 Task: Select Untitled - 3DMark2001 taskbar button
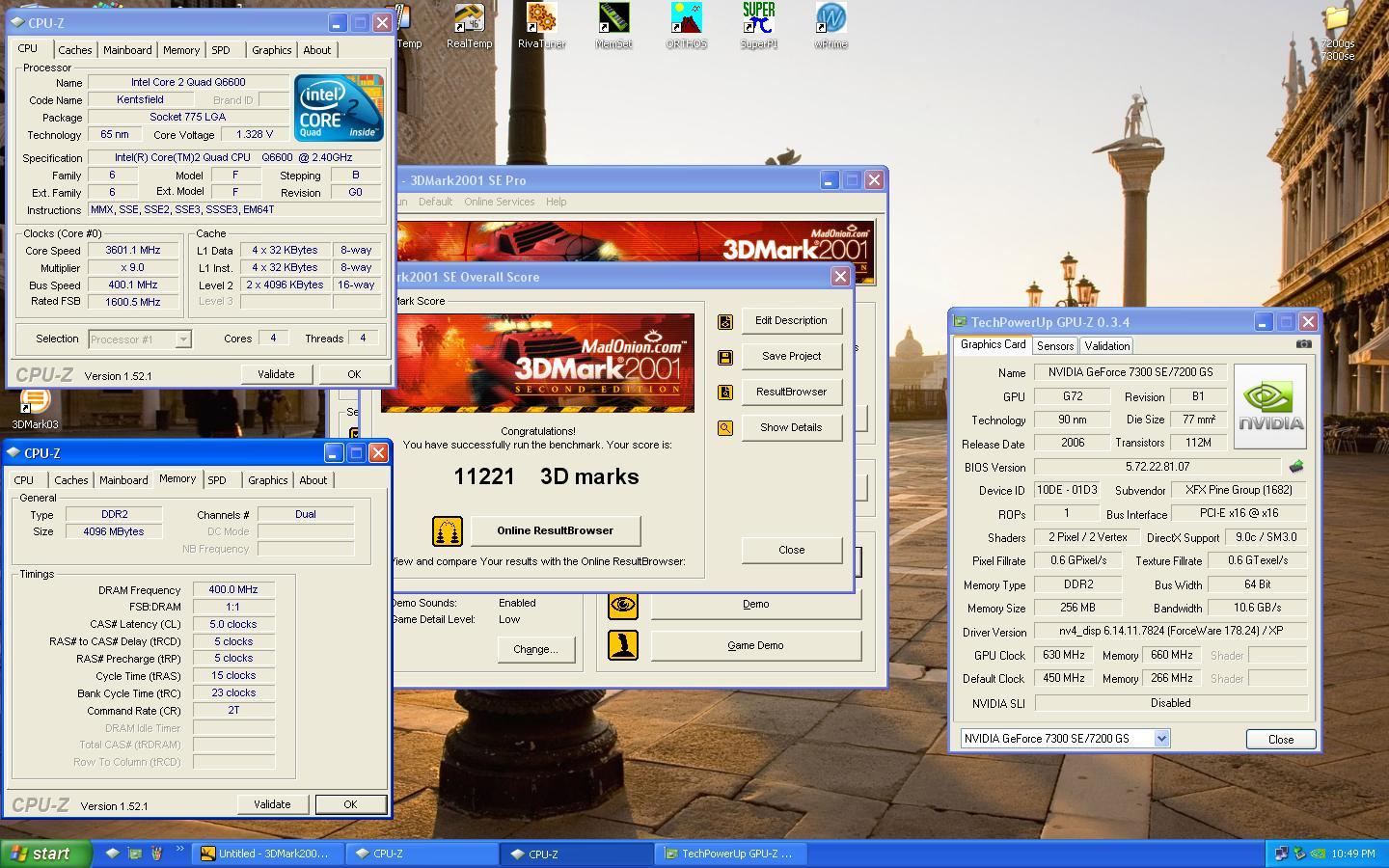pos(267,854)
